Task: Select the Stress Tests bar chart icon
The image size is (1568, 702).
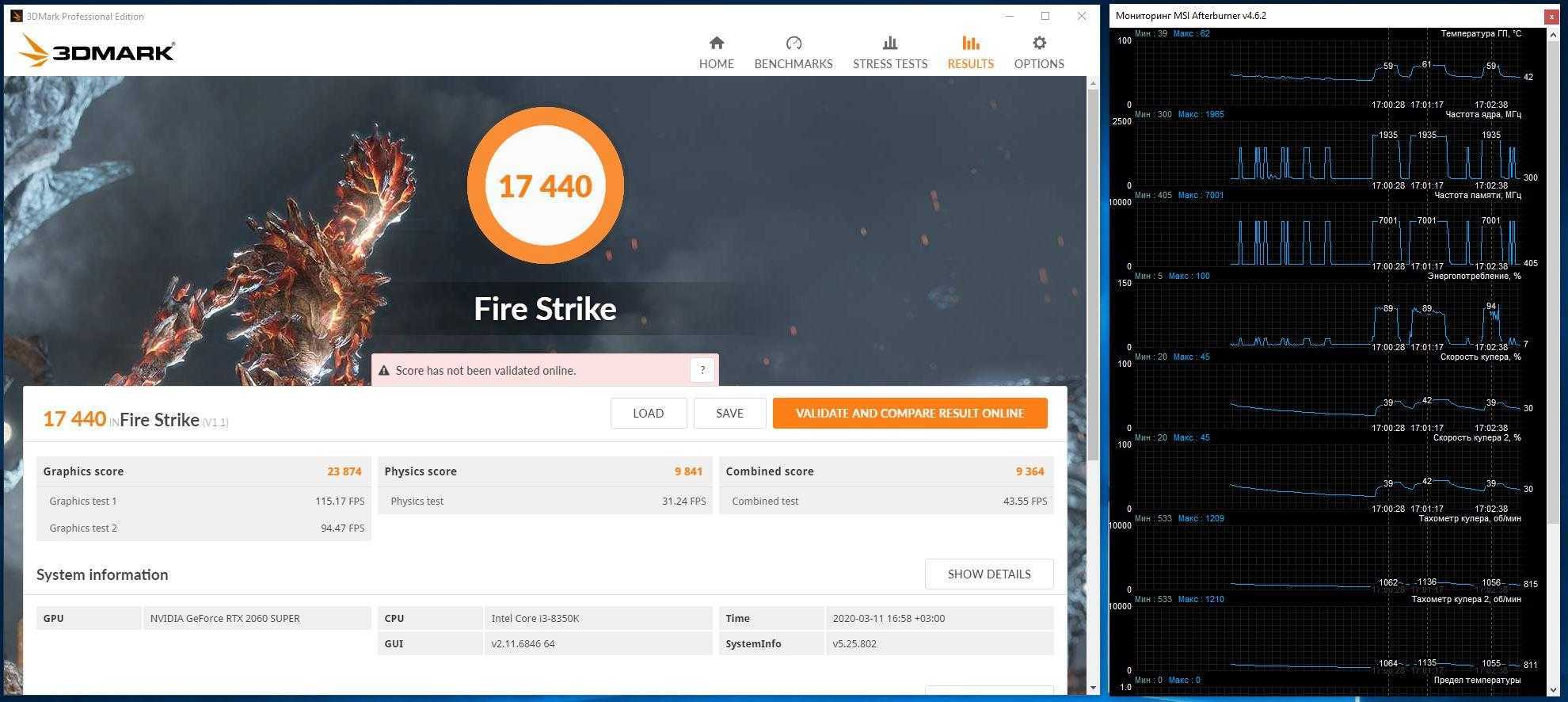Action: pos(889,43)
